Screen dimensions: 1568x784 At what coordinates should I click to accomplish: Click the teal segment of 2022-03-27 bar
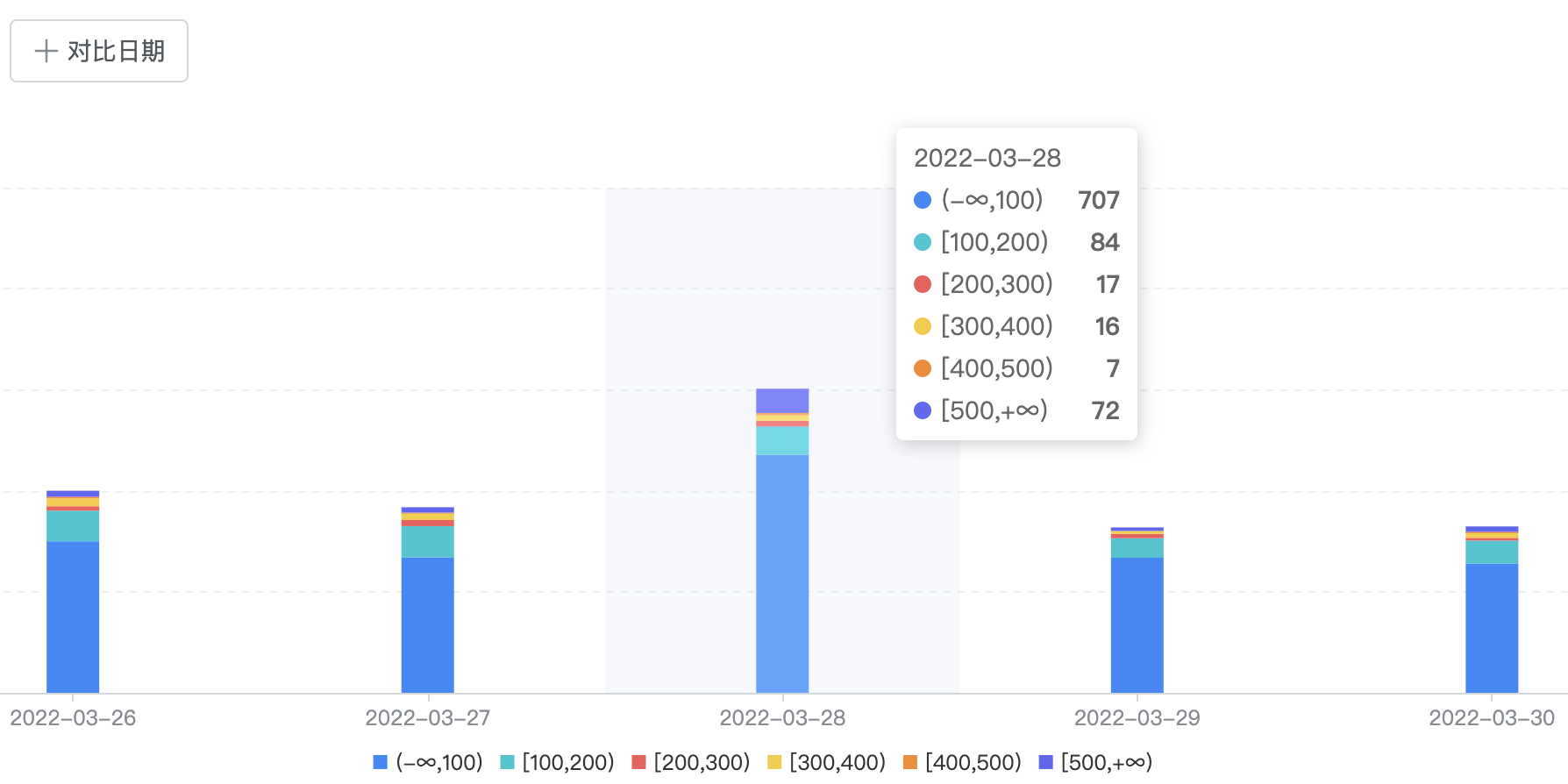coord(428,541)
